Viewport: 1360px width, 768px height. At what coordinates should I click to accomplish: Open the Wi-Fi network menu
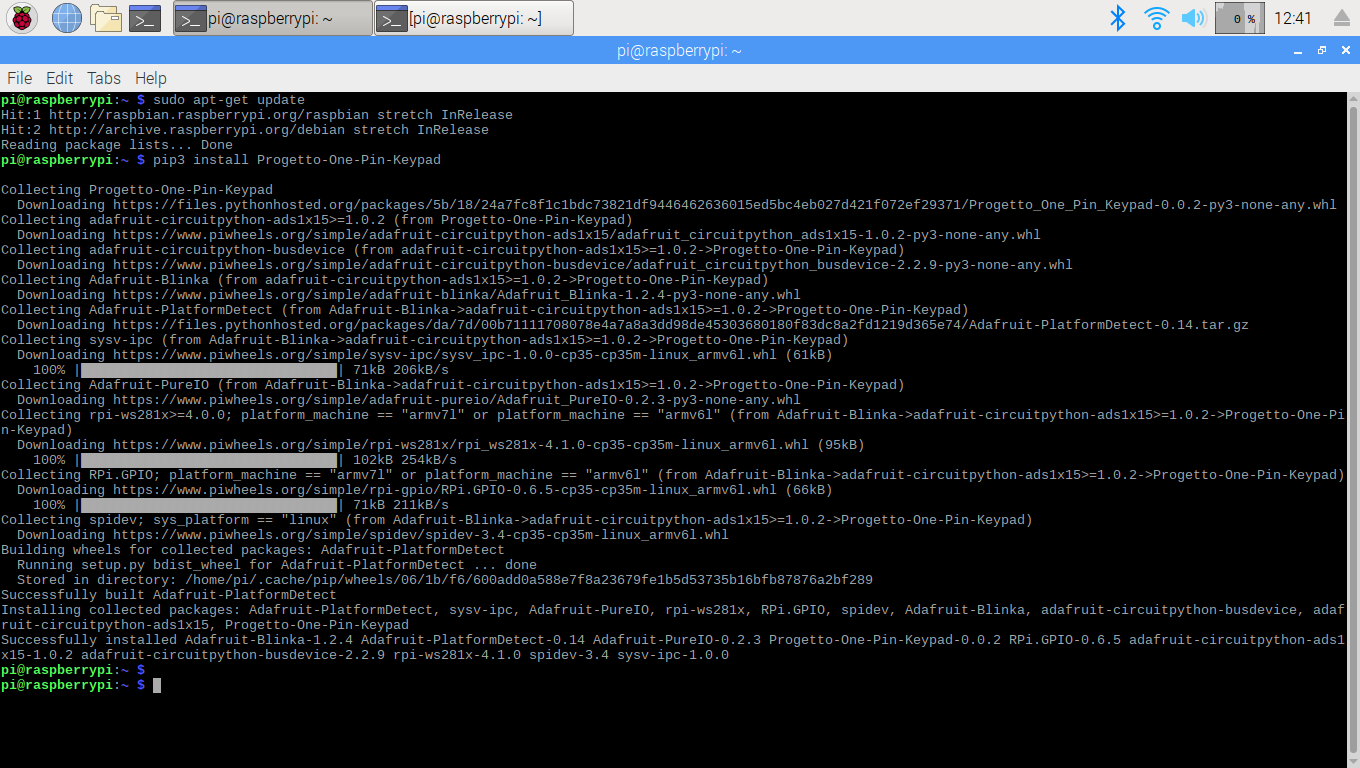1157,18
